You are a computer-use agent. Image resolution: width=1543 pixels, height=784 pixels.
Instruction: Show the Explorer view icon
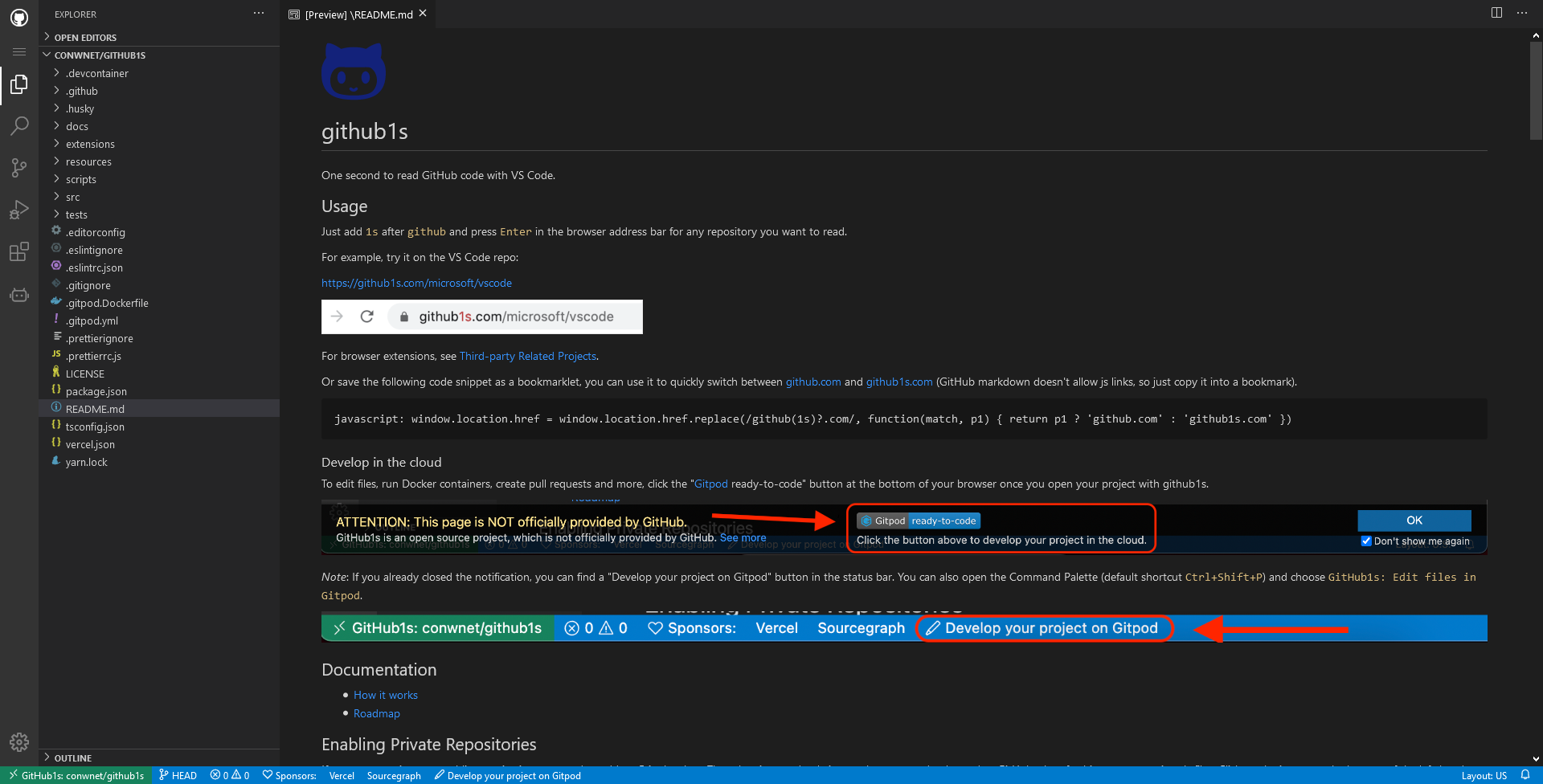pos(19,84)
